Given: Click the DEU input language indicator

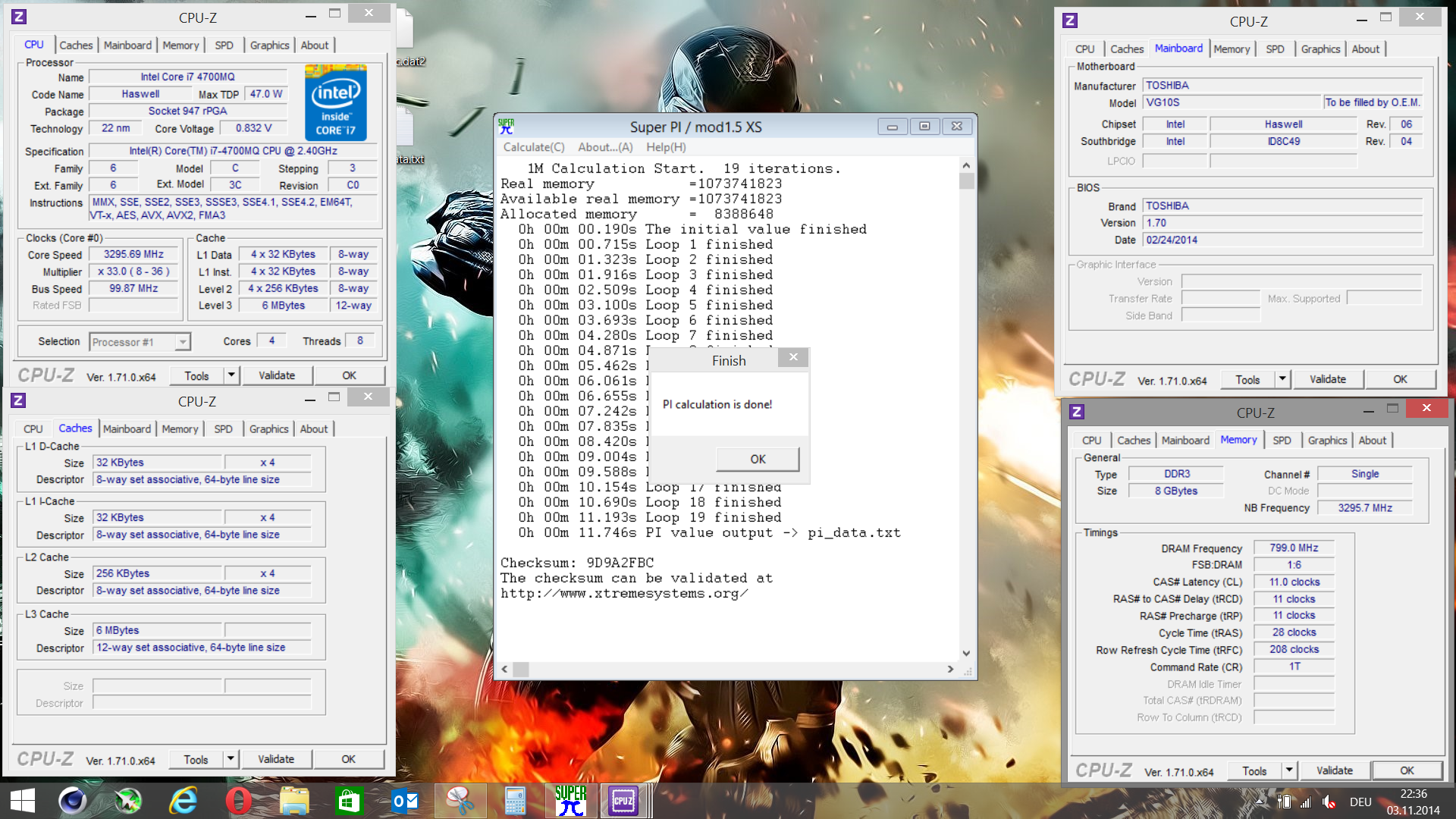Looking at the screenshot, I should (1360, 802).
